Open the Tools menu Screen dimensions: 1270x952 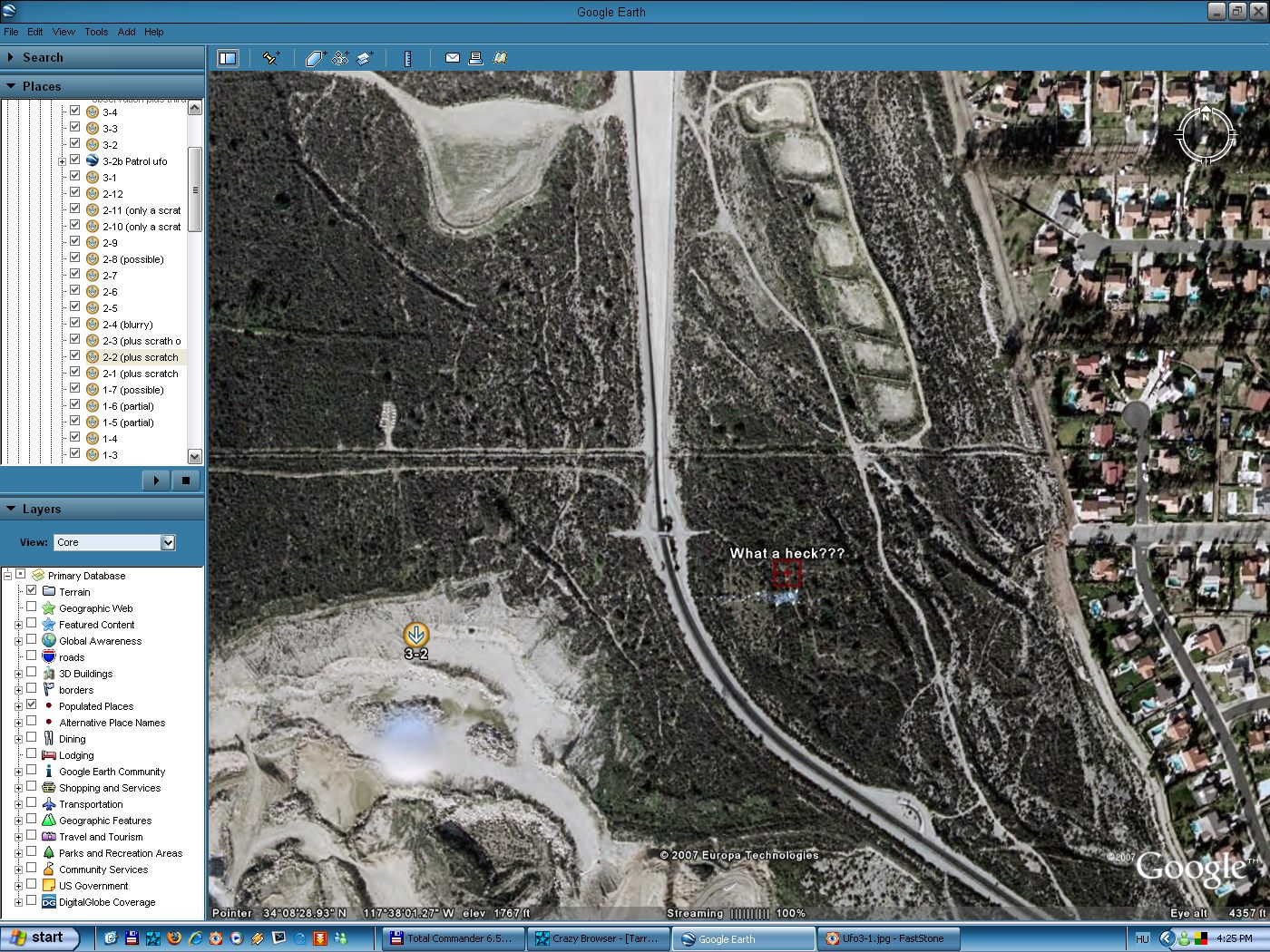pyautogui.click(x=96, y=32)
